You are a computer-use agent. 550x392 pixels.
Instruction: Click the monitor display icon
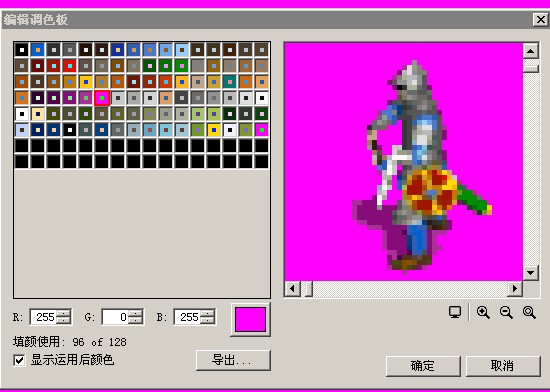[455, 312]
